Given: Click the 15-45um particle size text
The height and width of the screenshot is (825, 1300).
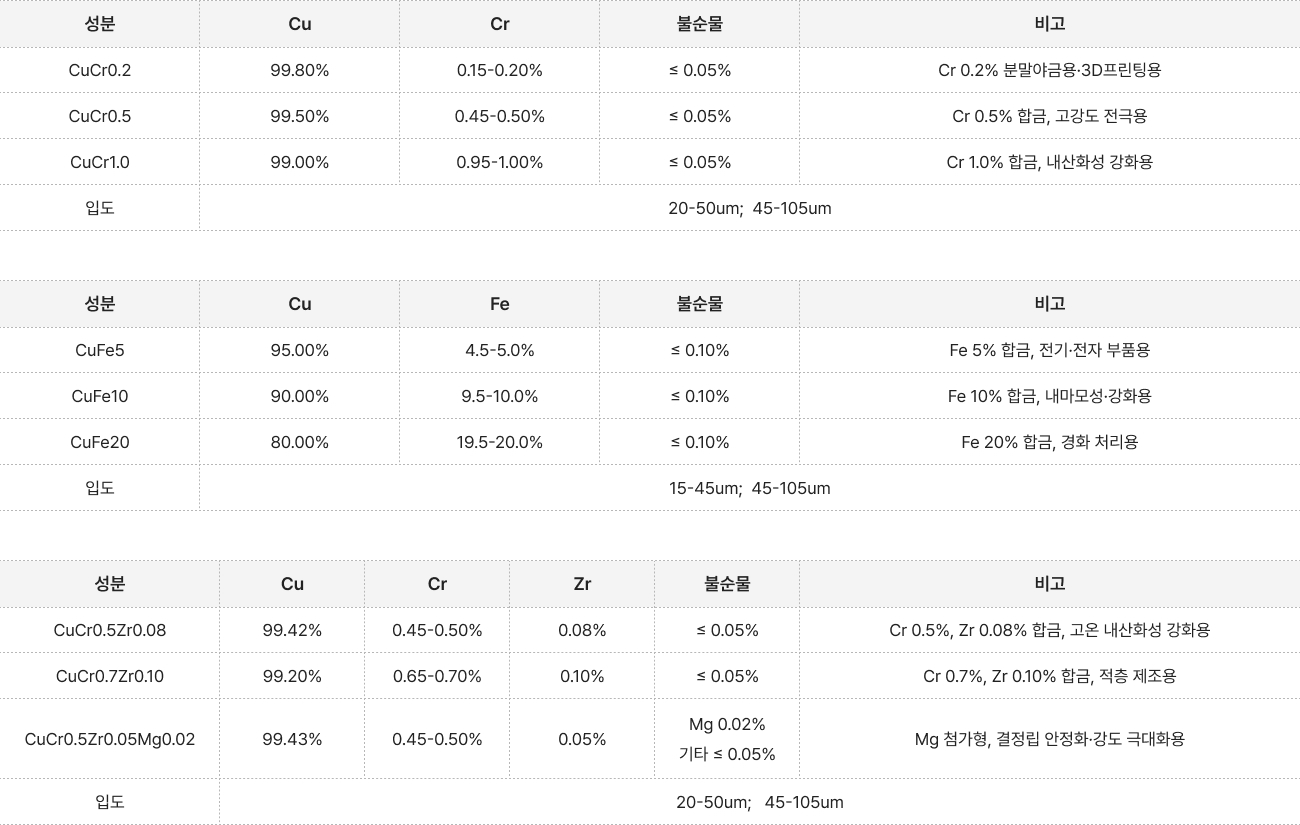Looking at the screenshot, I should pyautogui.click(x=705, y=488).
